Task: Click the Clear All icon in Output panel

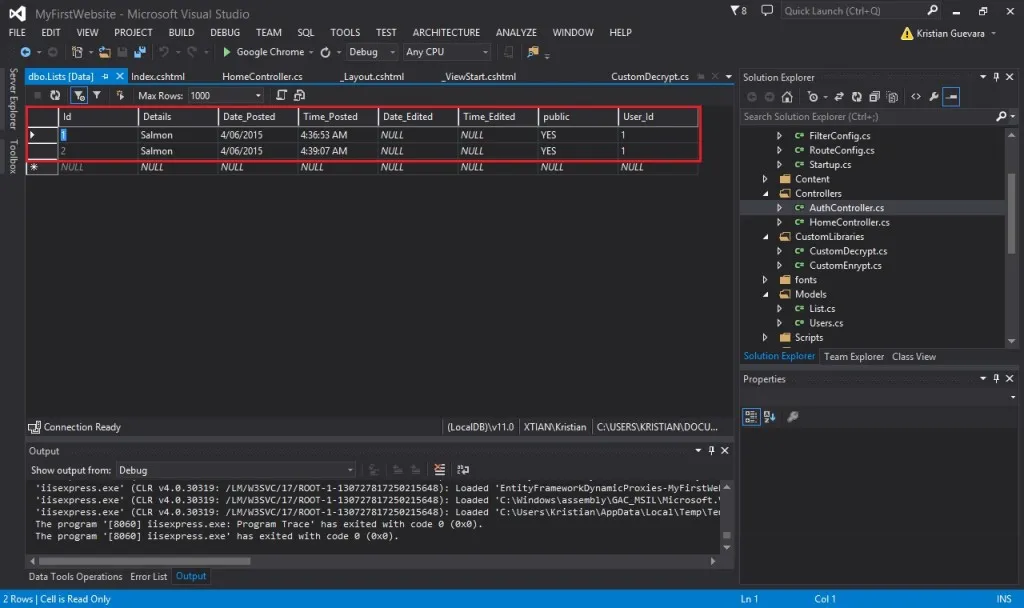Action: coord(440,470)
